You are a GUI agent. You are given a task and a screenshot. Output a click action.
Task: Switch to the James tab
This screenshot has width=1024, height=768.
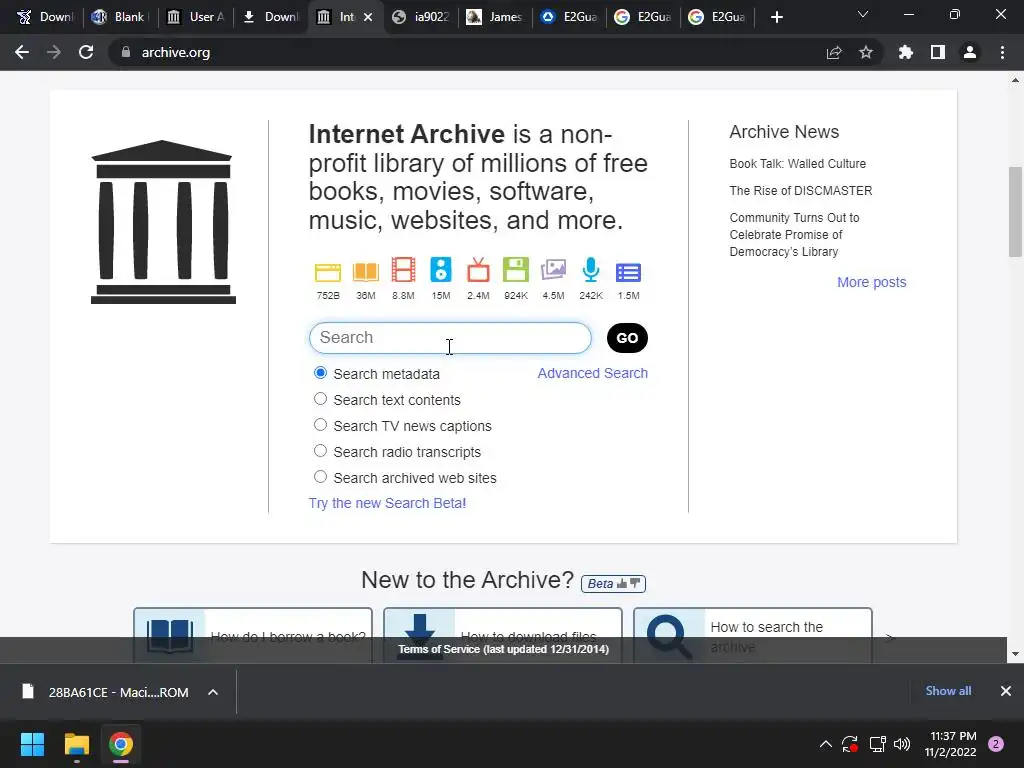[x=496, y=17]
